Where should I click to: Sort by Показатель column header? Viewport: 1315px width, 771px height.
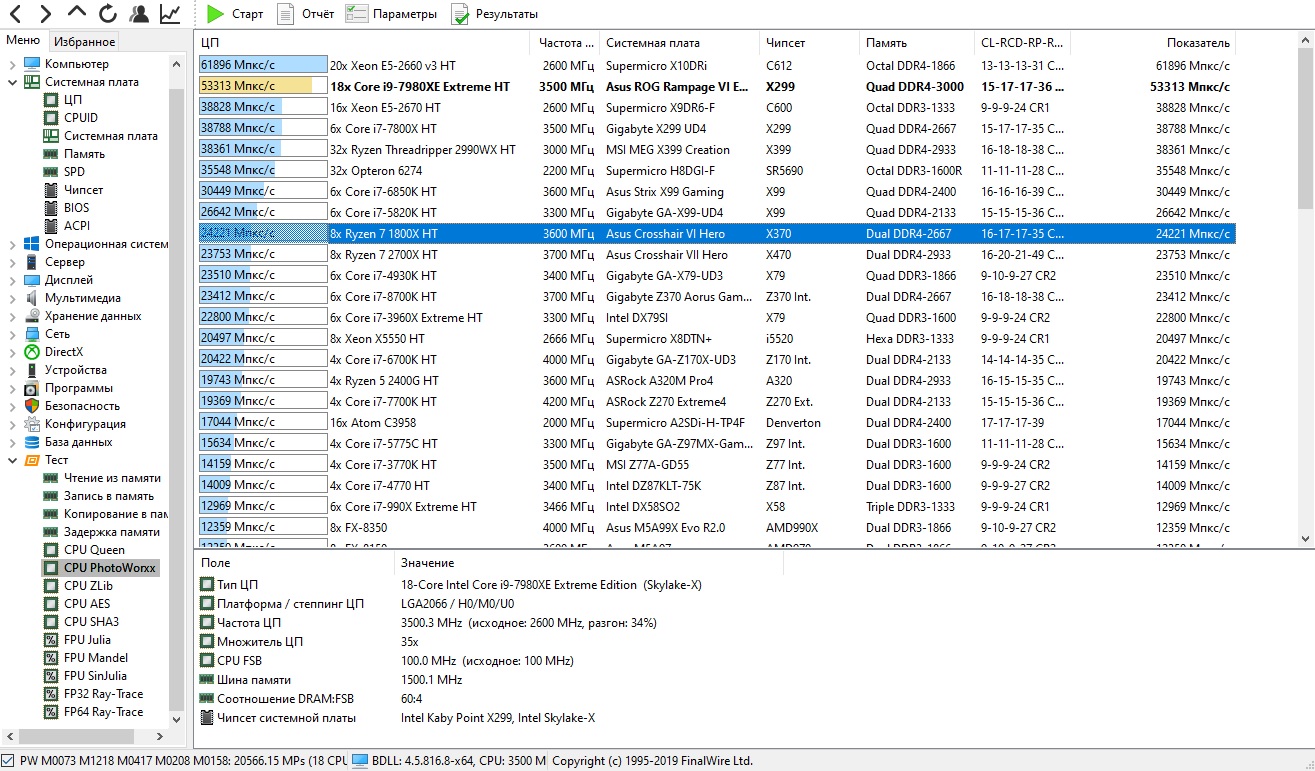1153,43
